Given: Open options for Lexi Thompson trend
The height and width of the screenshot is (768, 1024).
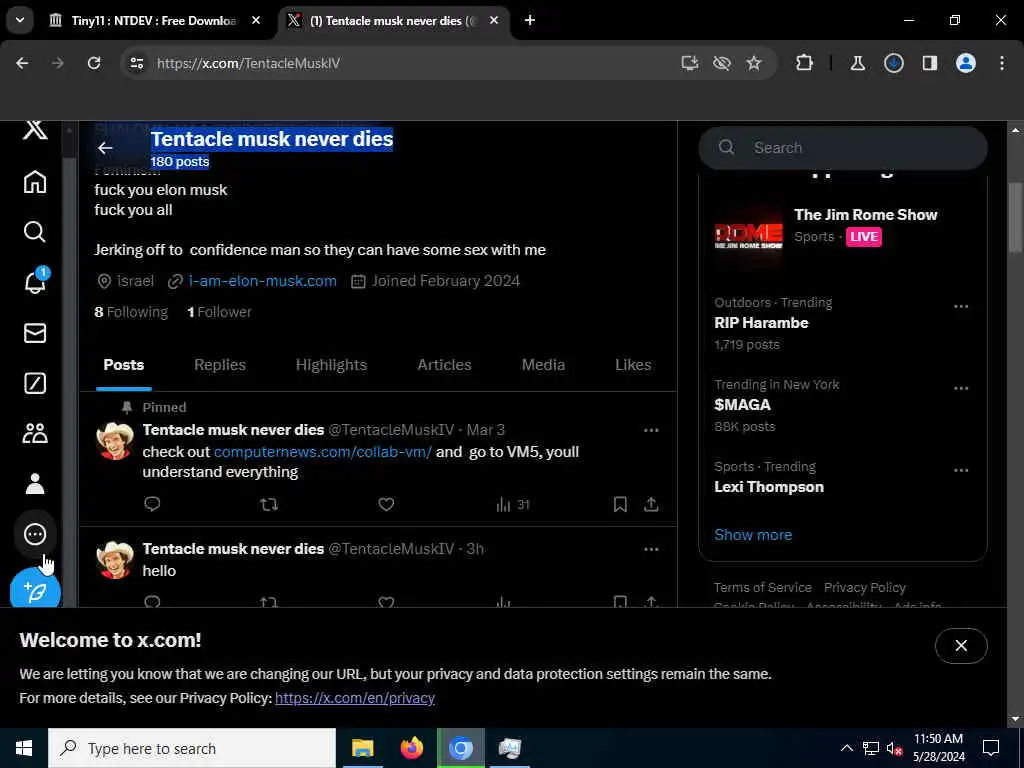Looking at the screenshot, I should [x=961, y=470].
